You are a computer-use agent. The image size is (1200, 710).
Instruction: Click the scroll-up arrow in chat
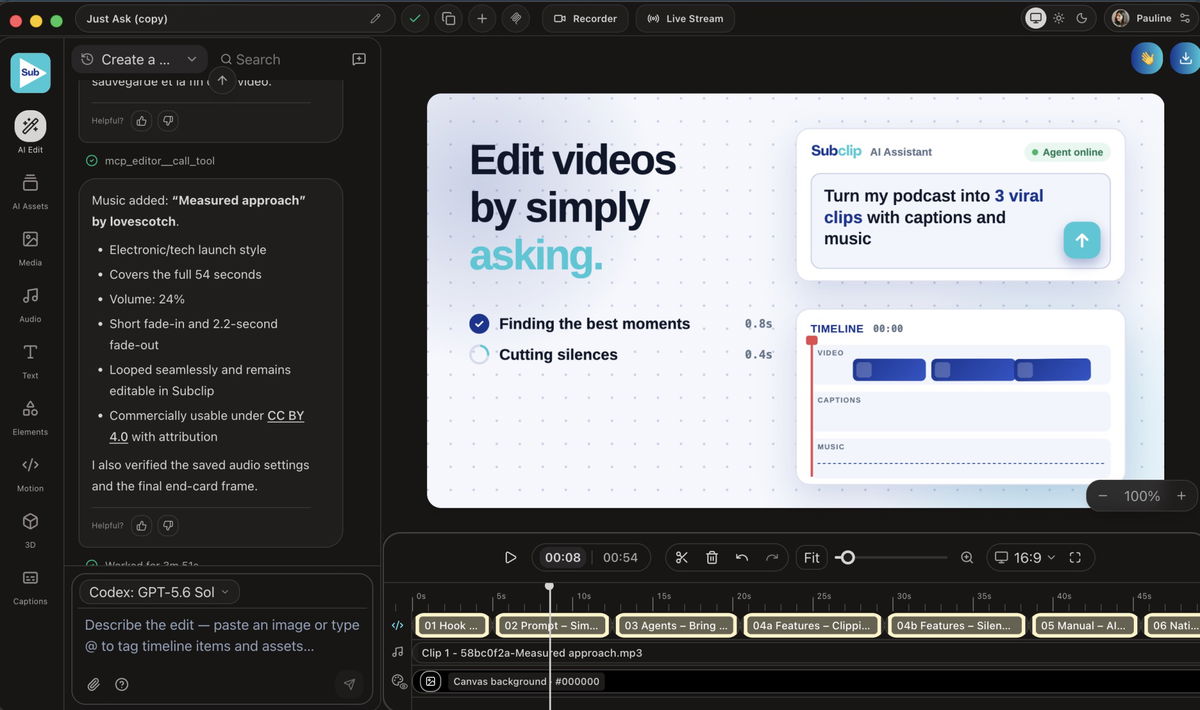[222, 80]
